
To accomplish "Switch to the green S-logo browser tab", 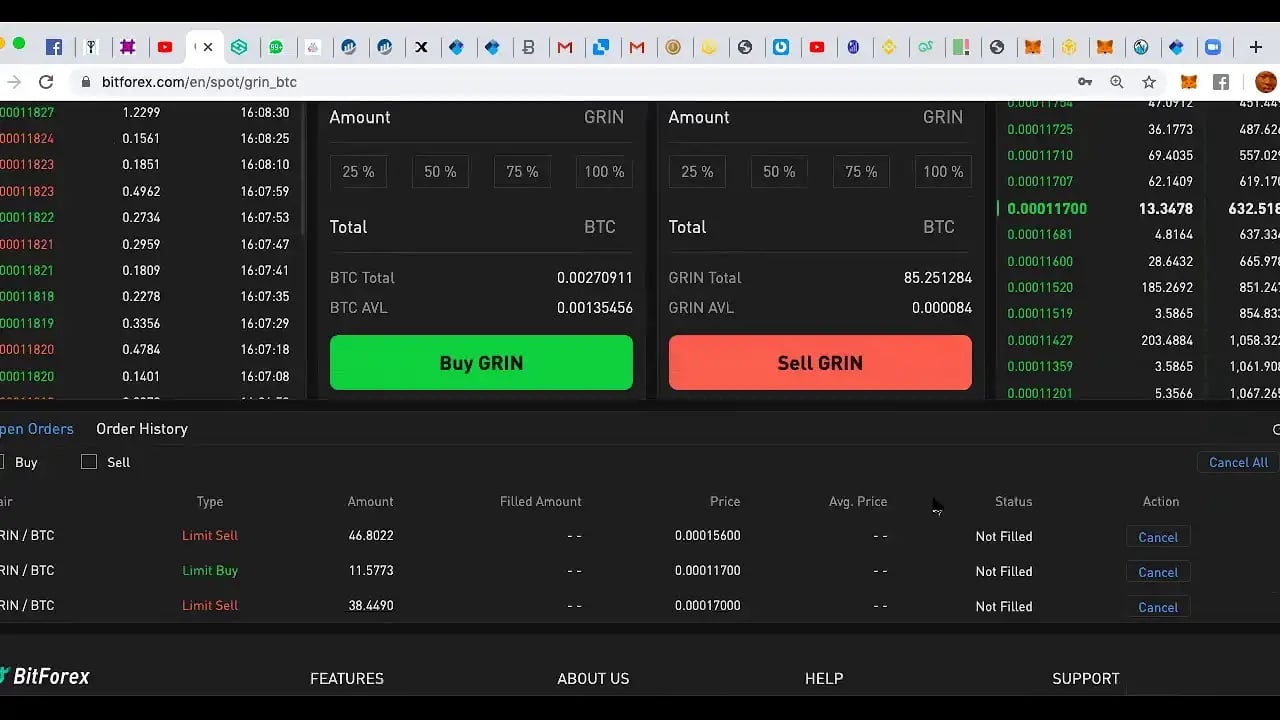I will pos(239,47).
